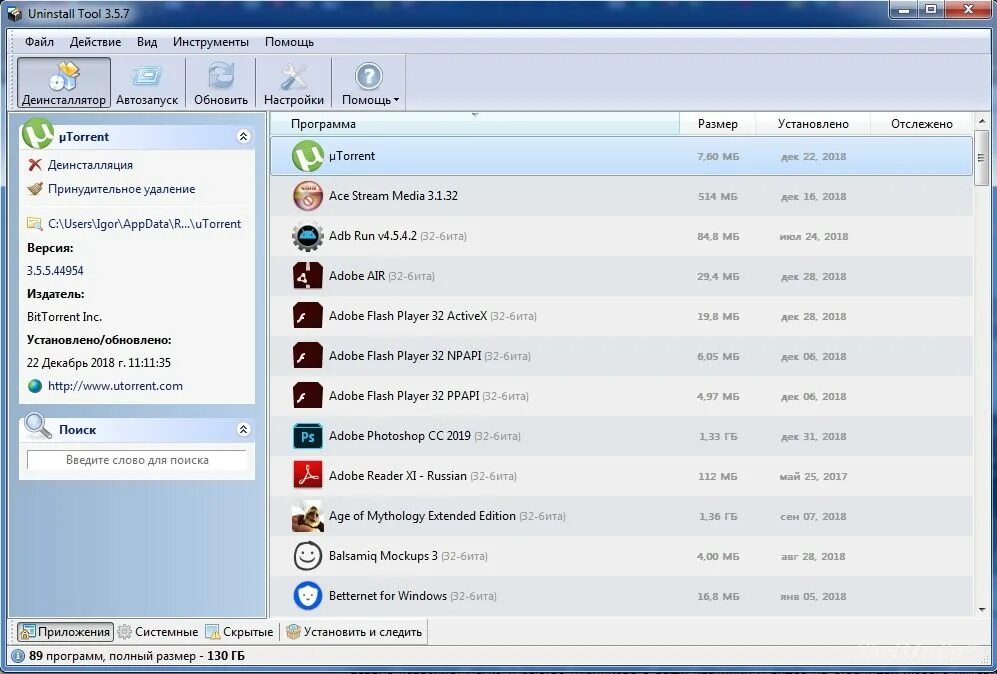The height and width of the screenshot is (674, 997).
Task: Open the Инструменты menu
Action: point(211,42)
